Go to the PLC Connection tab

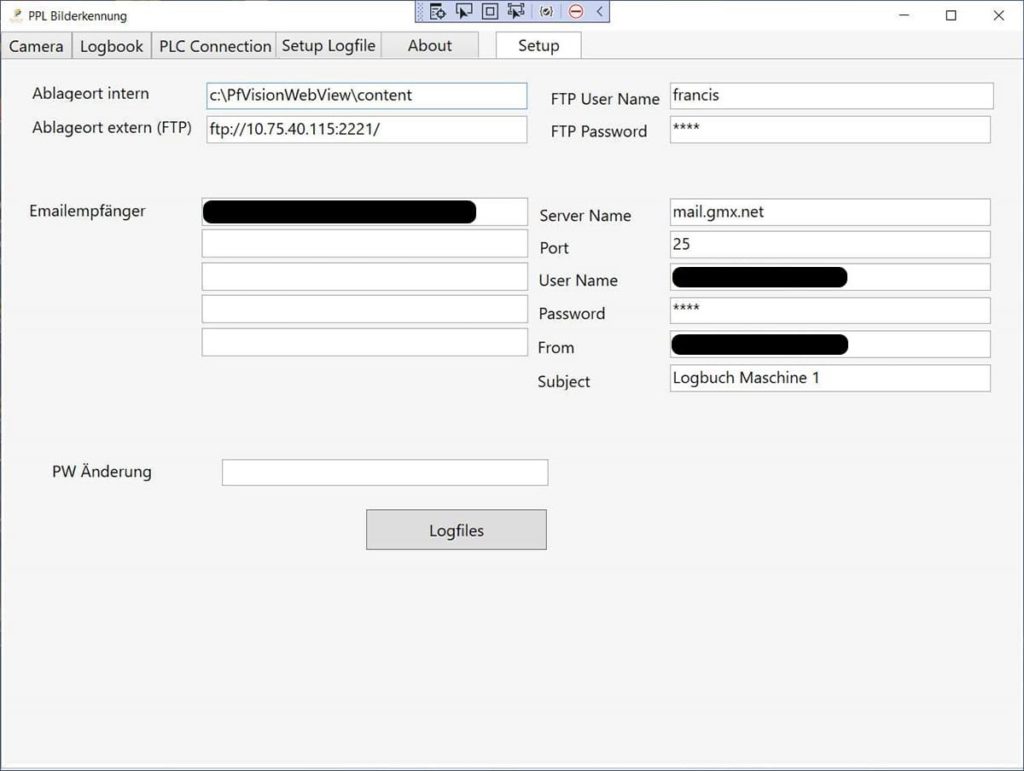pyautogui.click(x=215, y=46)
